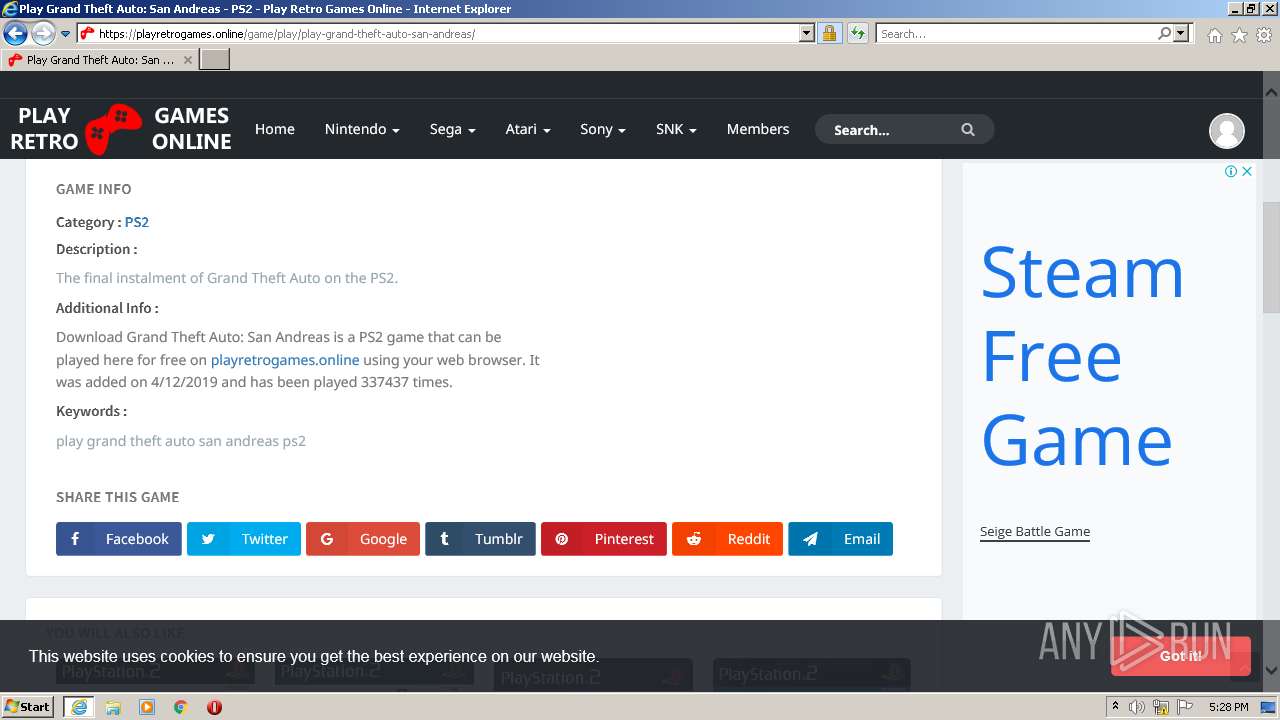This screenshot has height=720, width=1280.
Task: Show hidden system tray icons
Action: tap(1115, 707)
